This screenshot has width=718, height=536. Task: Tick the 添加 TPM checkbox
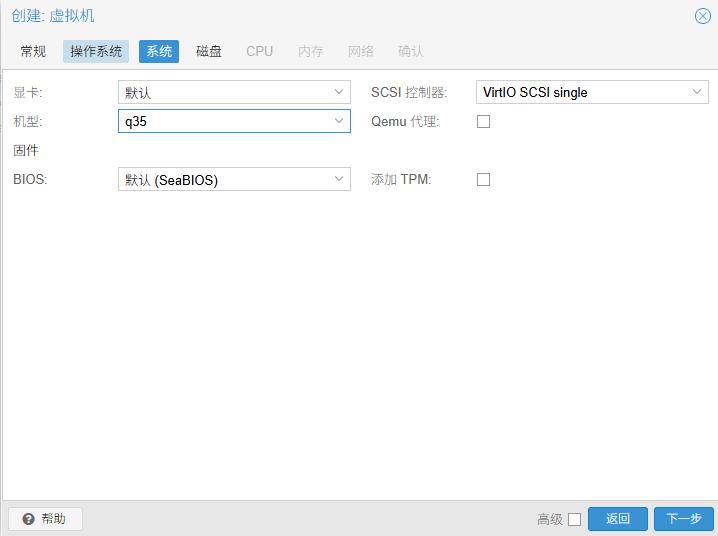click(x=483, y=180)
